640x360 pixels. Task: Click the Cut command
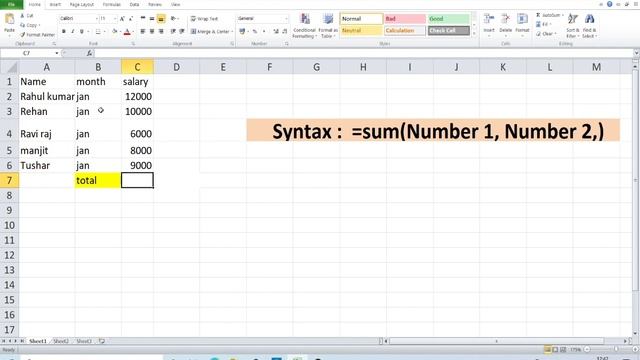pyautogui.click(x=27, y=16)
